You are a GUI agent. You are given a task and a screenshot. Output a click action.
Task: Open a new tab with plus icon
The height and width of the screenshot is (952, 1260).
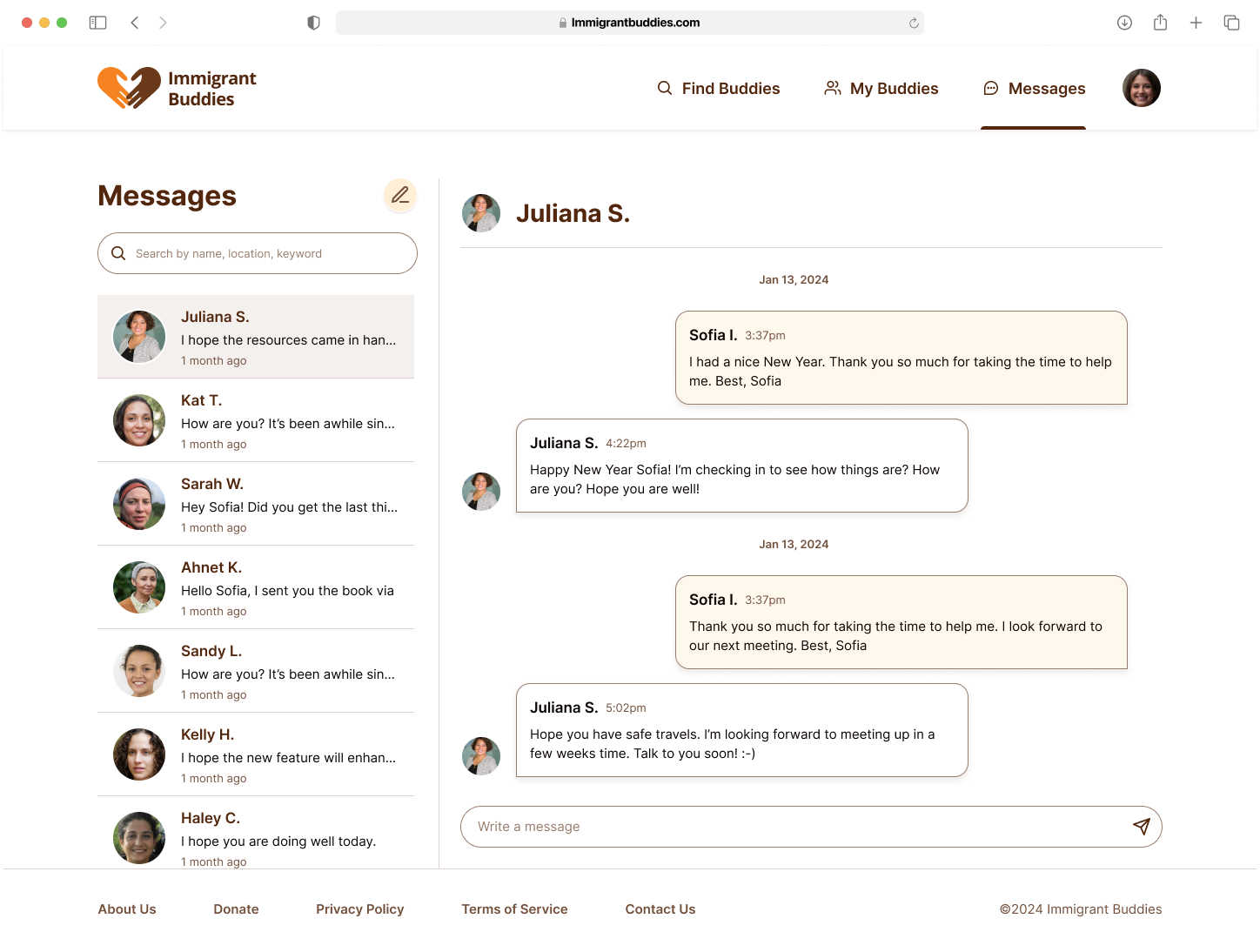1196,23
